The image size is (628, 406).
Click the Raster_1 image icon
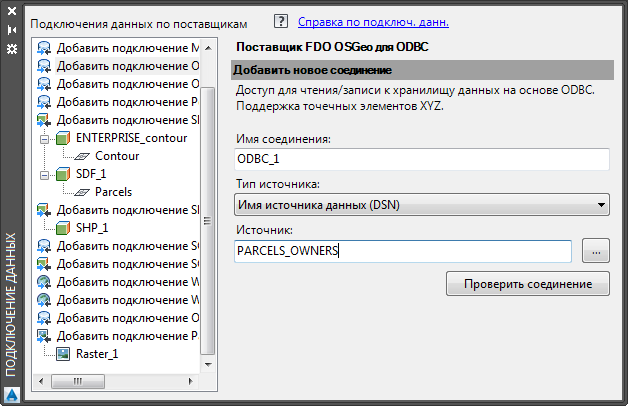64,354
